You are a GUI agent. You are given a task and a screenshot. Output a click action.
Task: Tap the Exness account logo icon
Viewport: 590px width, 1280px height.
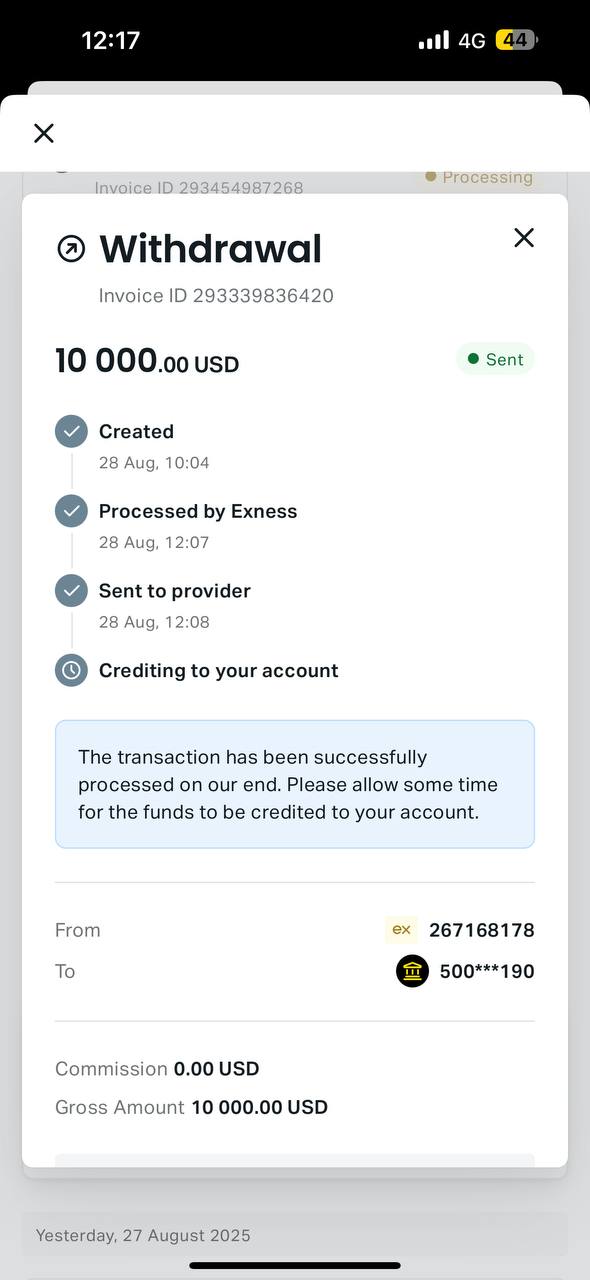(401, 930)
